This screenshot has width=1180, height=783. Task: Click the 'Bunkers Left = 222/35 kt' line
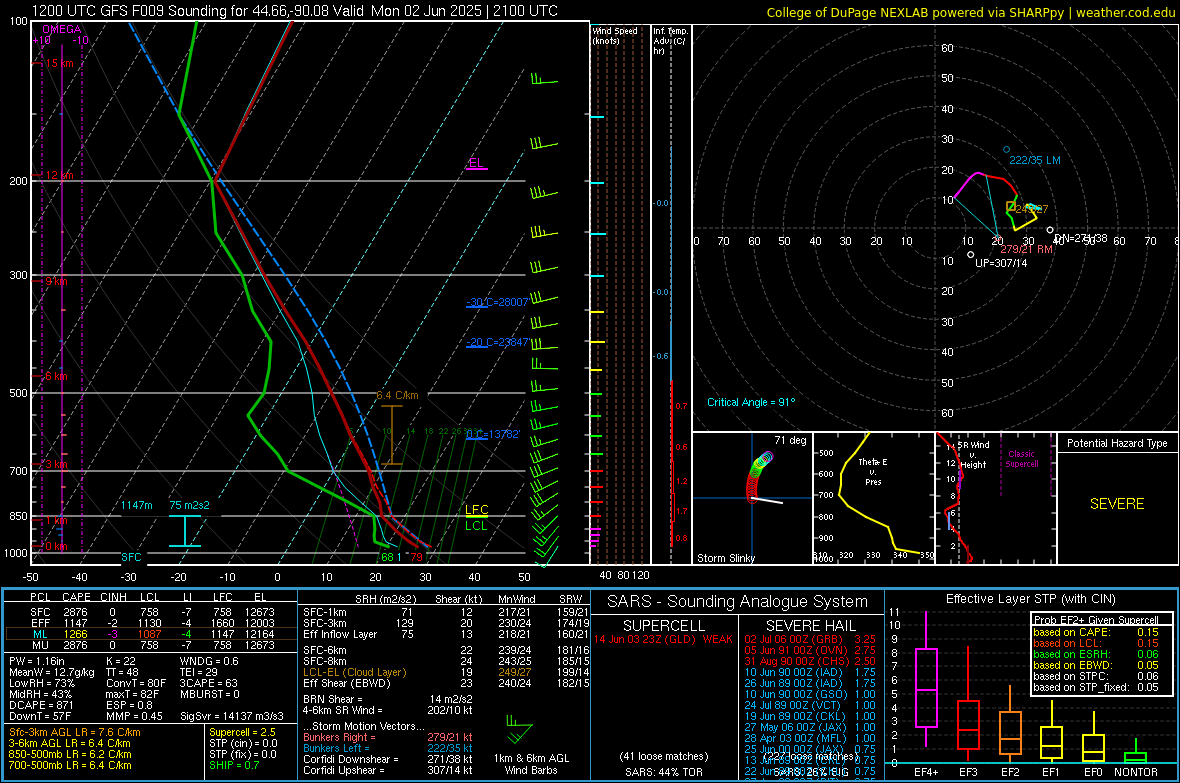388,748
